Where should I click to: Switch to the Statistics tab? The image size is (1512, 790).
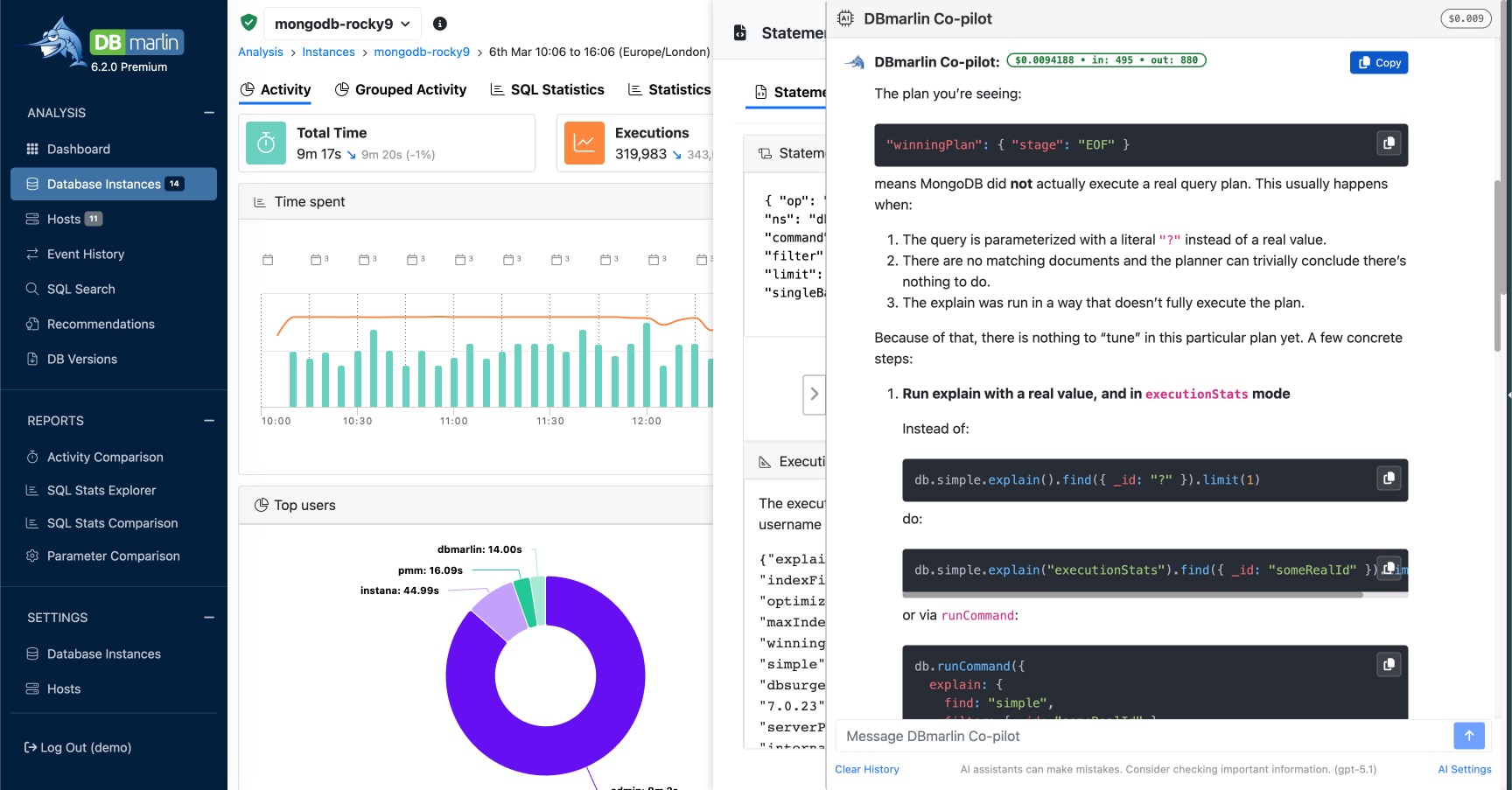coord(669,89)
